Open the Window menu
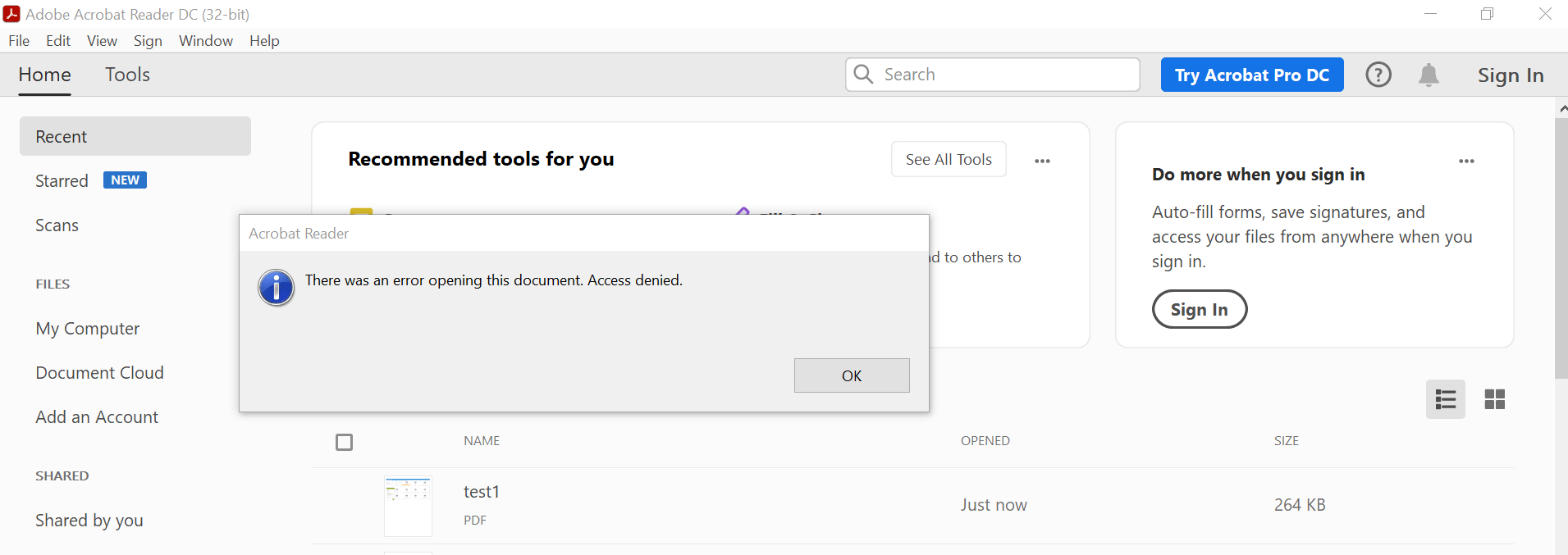The width and height of the screenshot is (1568, 555). pos(206,41)
